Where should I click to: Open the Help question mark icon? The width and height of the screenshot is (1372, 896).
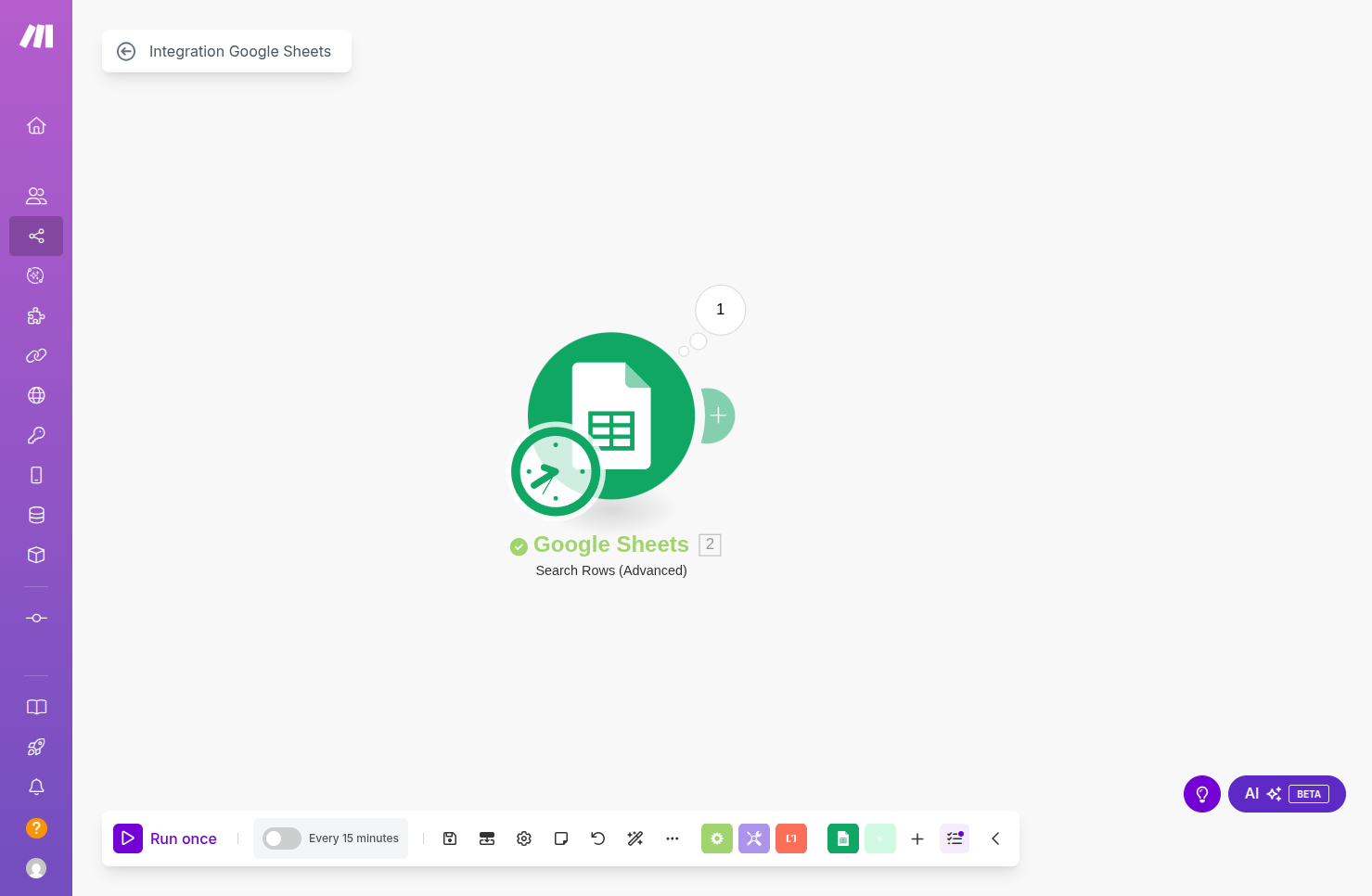pyautogui.click(x=36, y=827)
